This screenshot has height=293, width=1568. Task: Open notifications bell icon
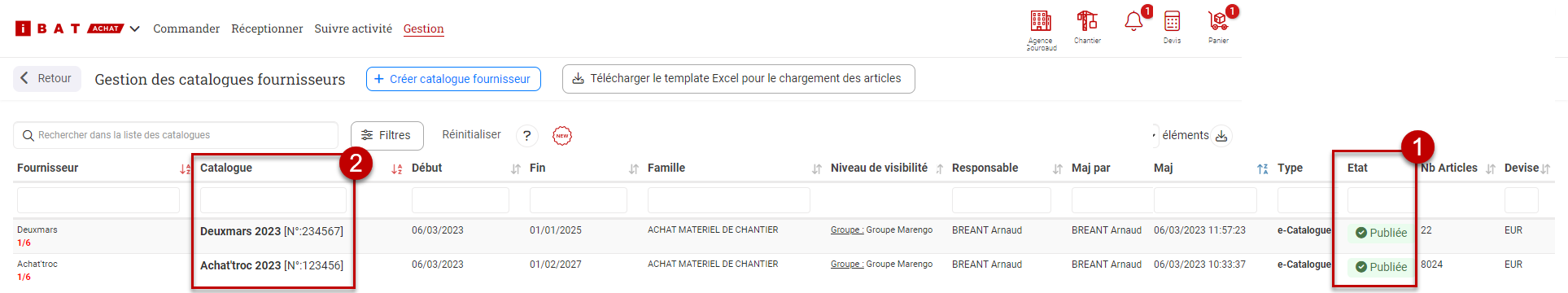1133,21
